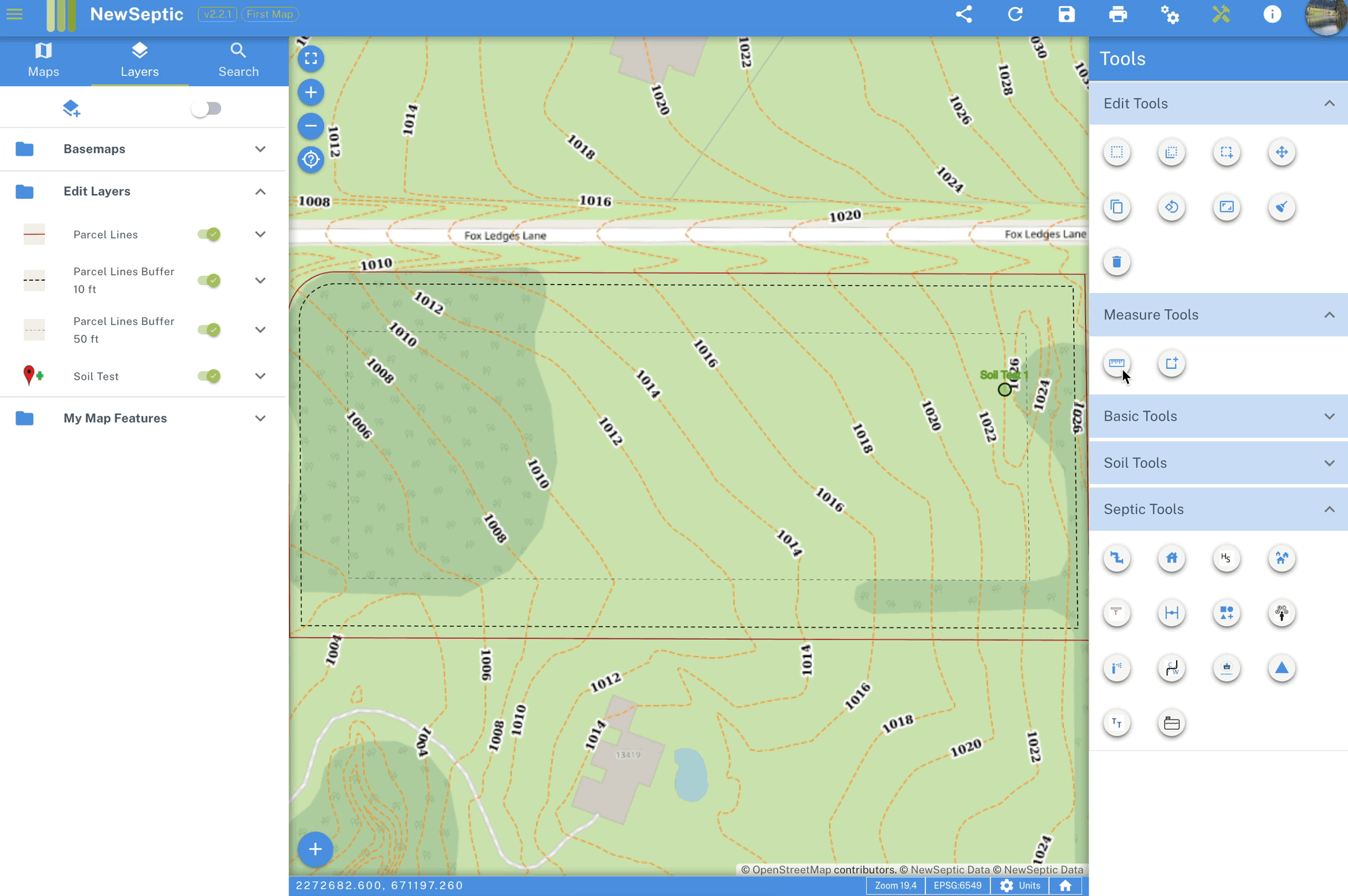Click the add layer icon
Image resolution: width=1348 pixels, height=896 pixels.
(71, 109)
